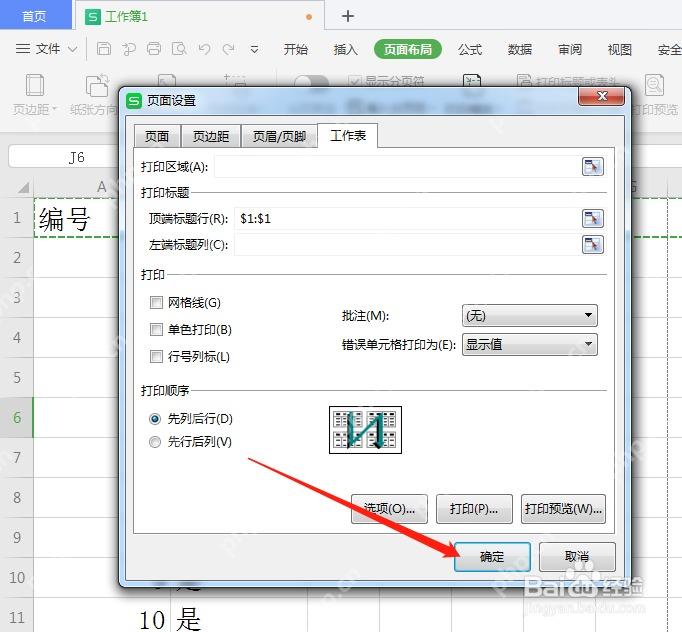Click the Print icon in quick toolbar

coord(154,49)
